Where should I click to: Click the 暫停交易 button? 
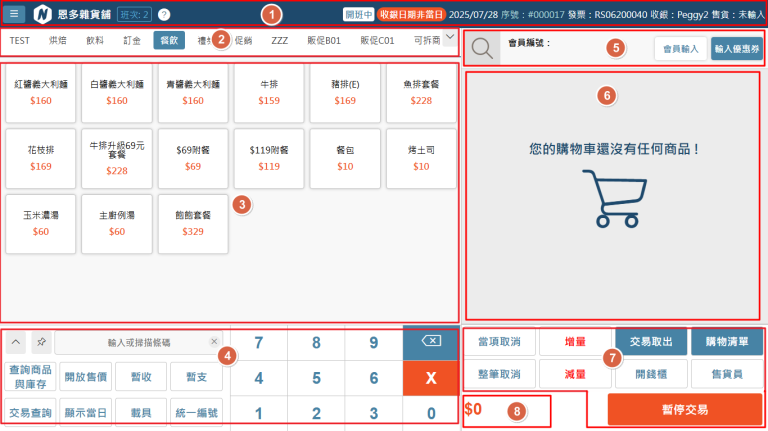coord(685,409)
